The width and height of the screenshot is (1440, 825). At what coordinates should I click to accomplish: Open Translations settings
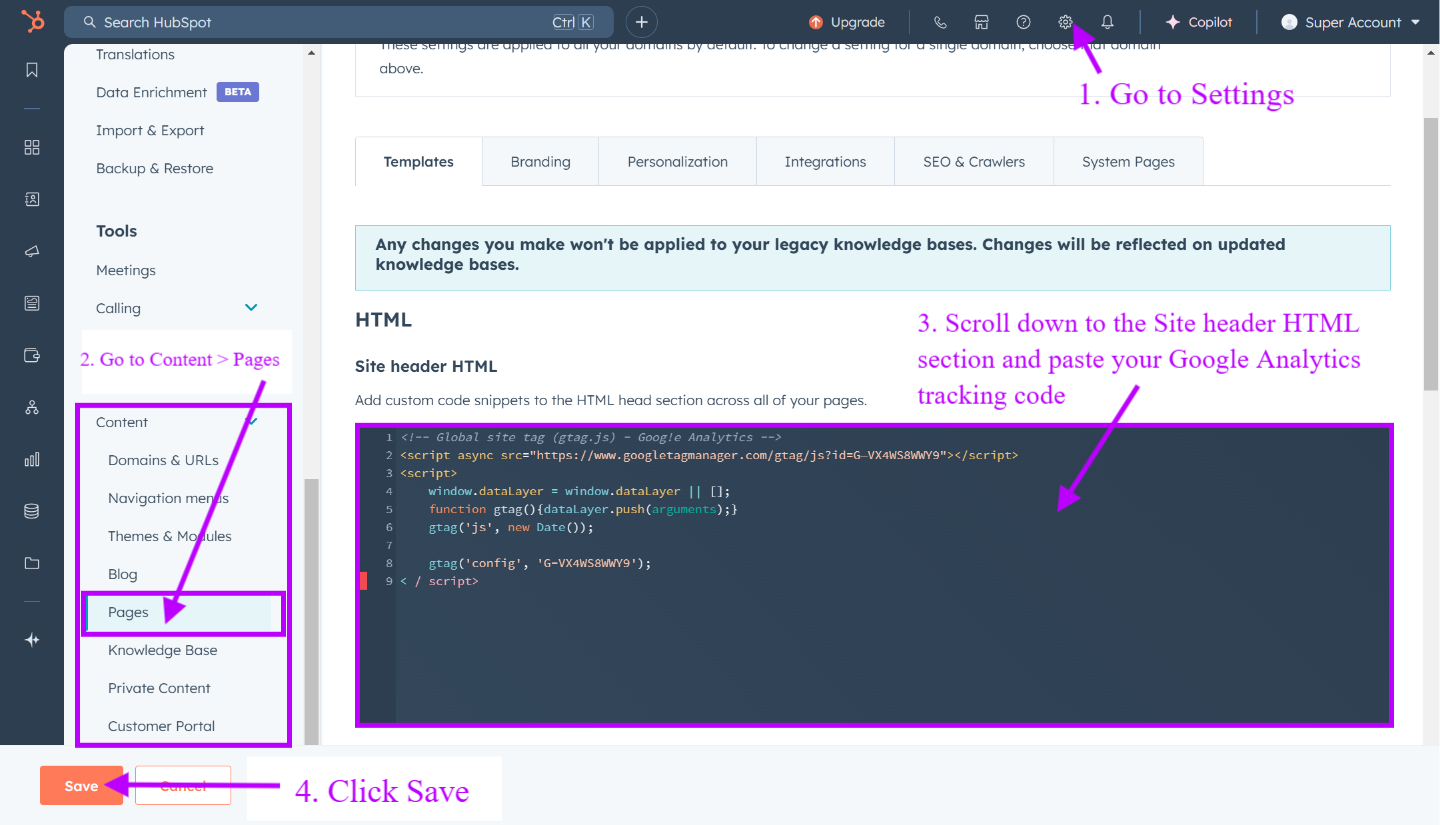click(135, 54)
